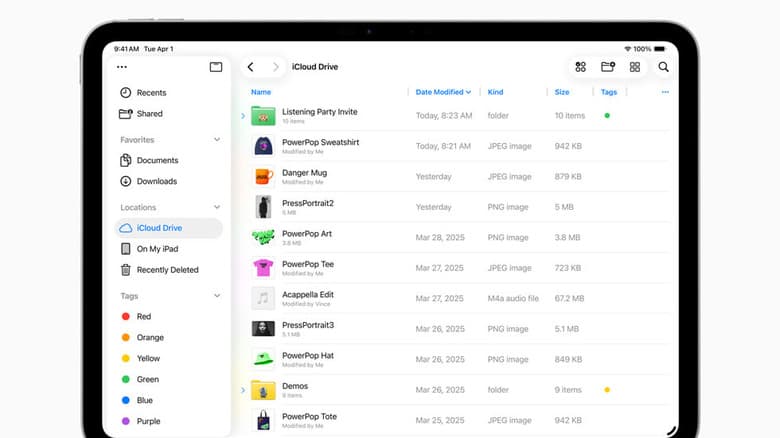The image size is (780, 438).
Task: Sort files by Kind column header
Action: tap(496, 92)
